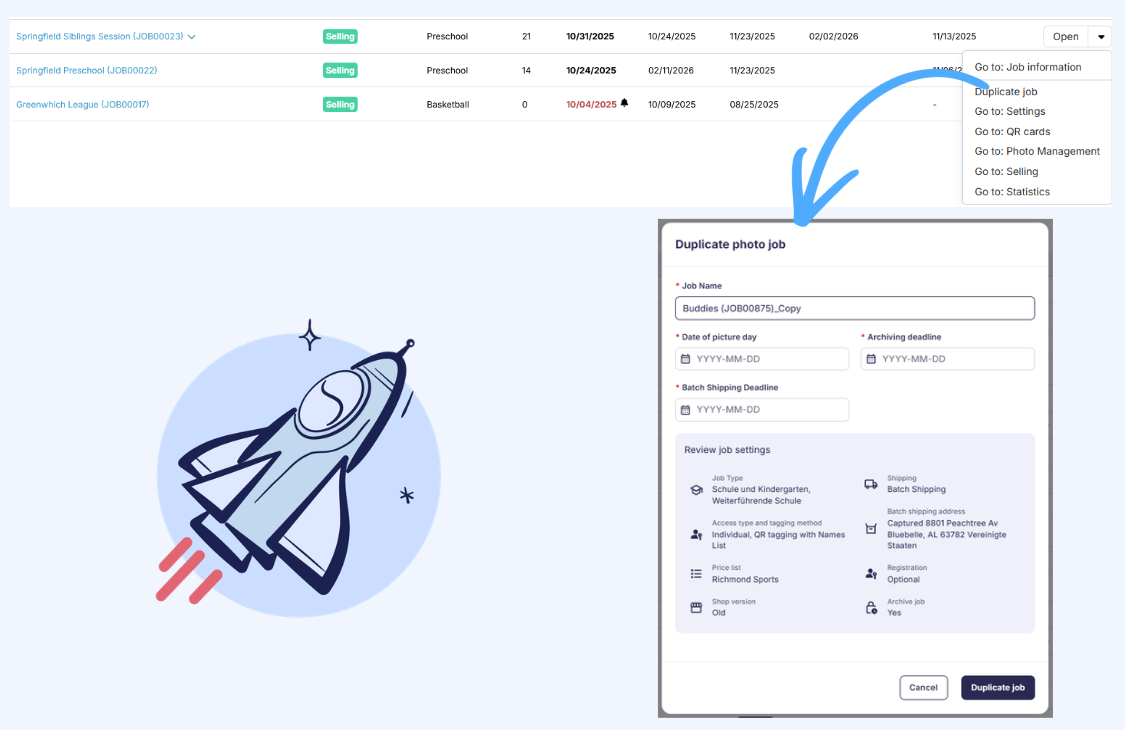The width and height of the screenshot is (1125, 730).
Task: Click the Archiving deadline date field
Action: [948, 359]
